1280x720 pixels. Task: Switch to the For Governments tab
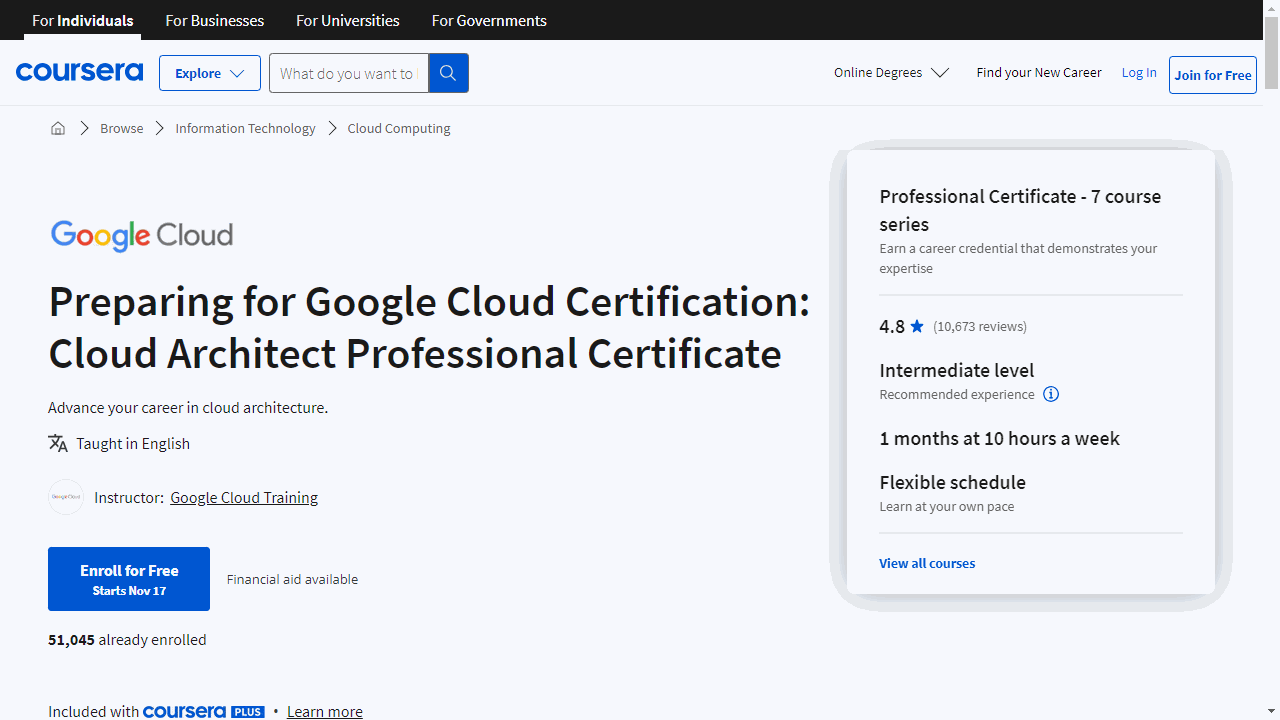[489, 20]
